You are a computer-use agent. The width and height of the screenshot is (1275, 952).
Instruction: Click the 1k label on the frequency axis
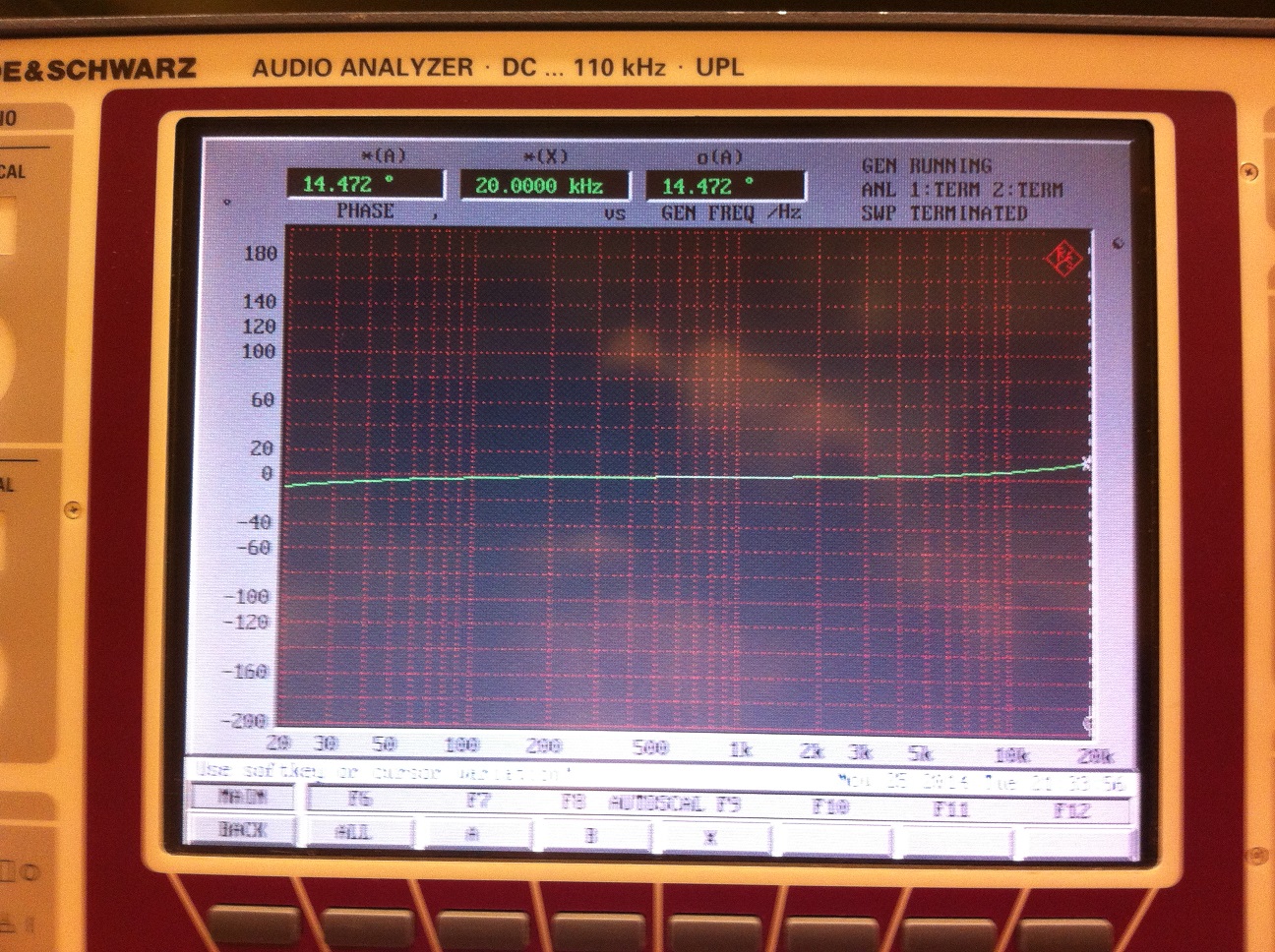[741, 749]
